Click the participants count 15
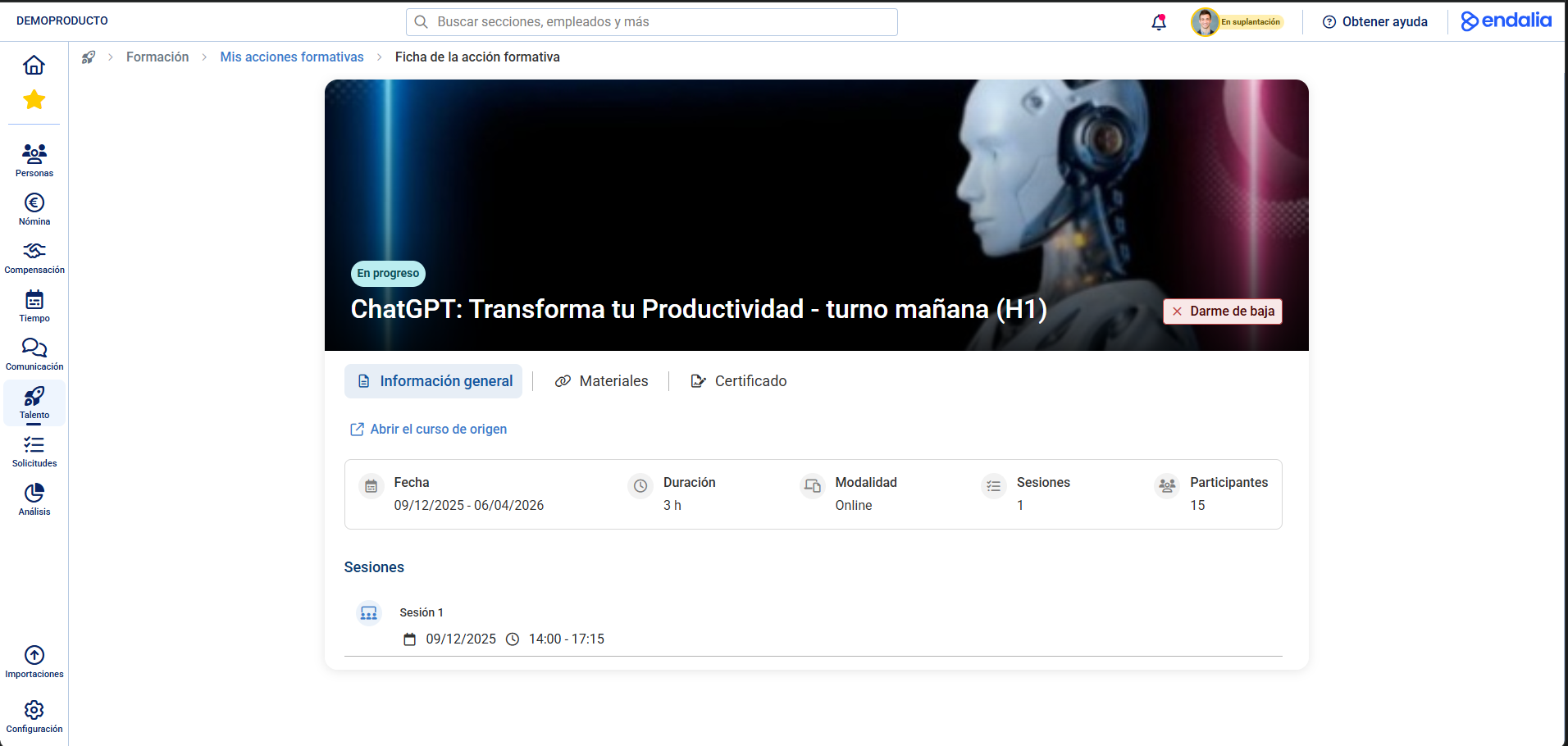Image resolution: width=1568 pixels, height=746 pixels. (1197, 506)
